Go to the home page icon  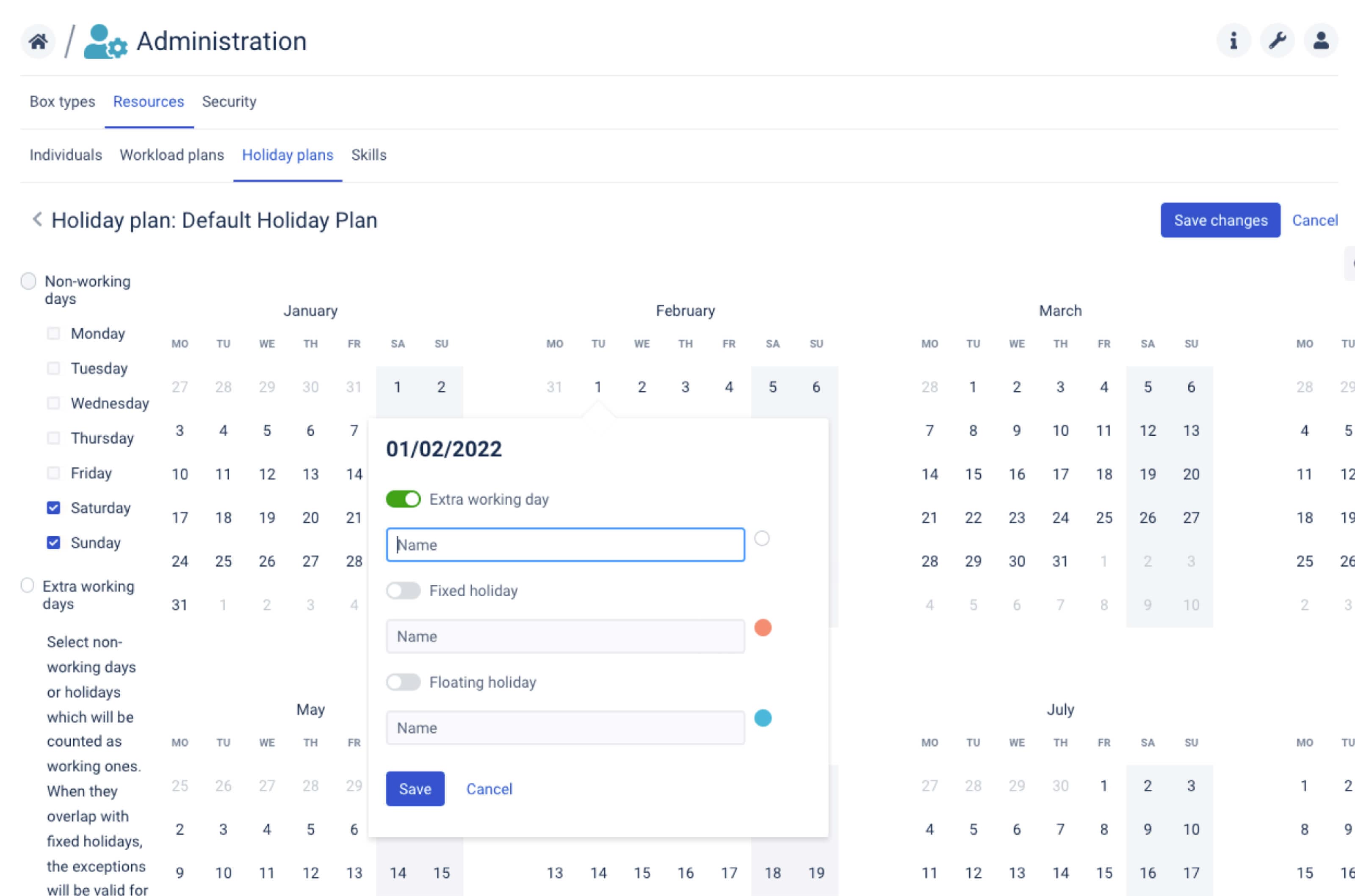(x=38, y=41)
